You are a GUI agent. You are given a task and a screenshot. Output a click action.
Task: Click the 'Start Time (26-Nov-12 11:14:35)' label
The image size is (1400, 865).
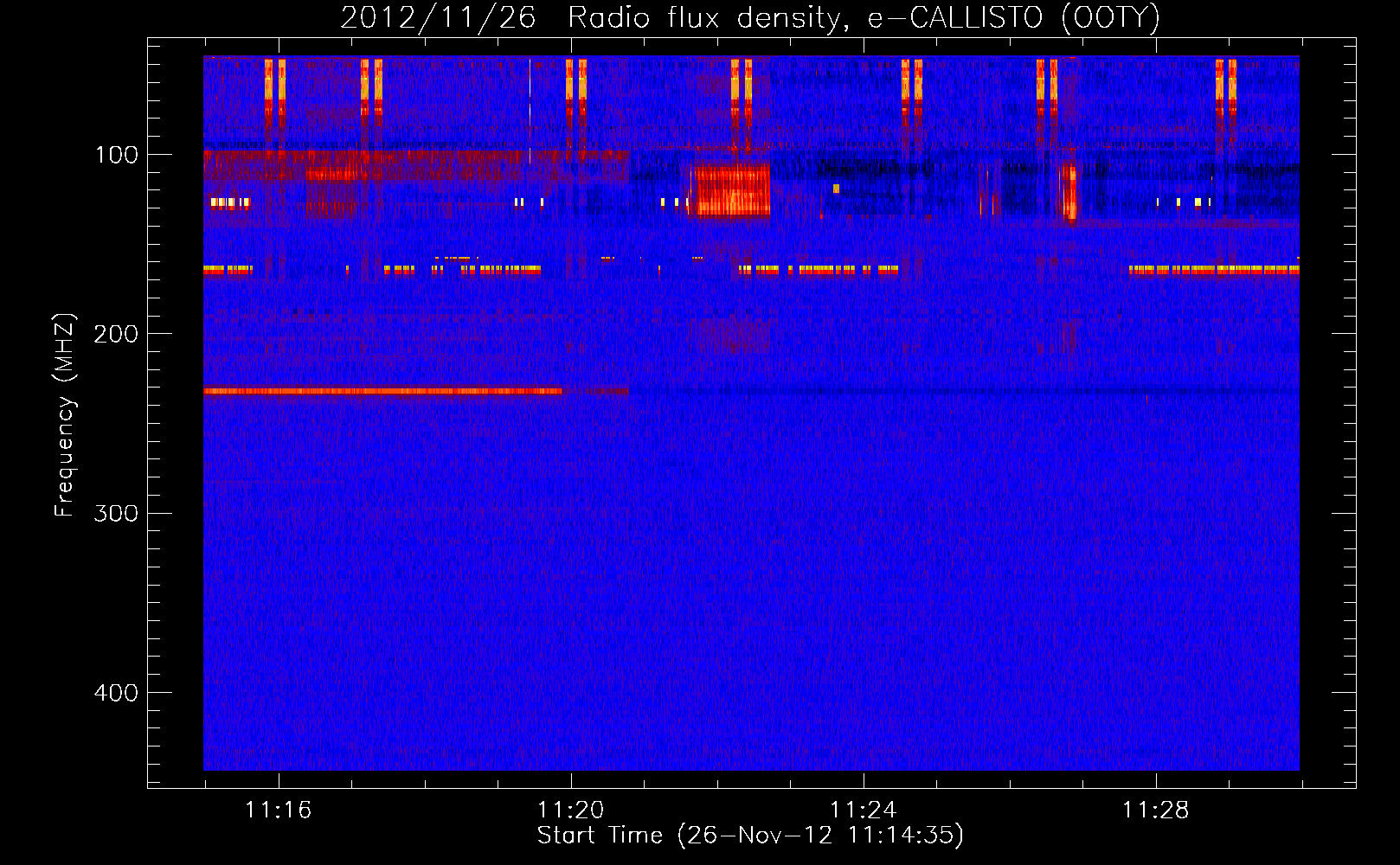[x=750, y=836]
